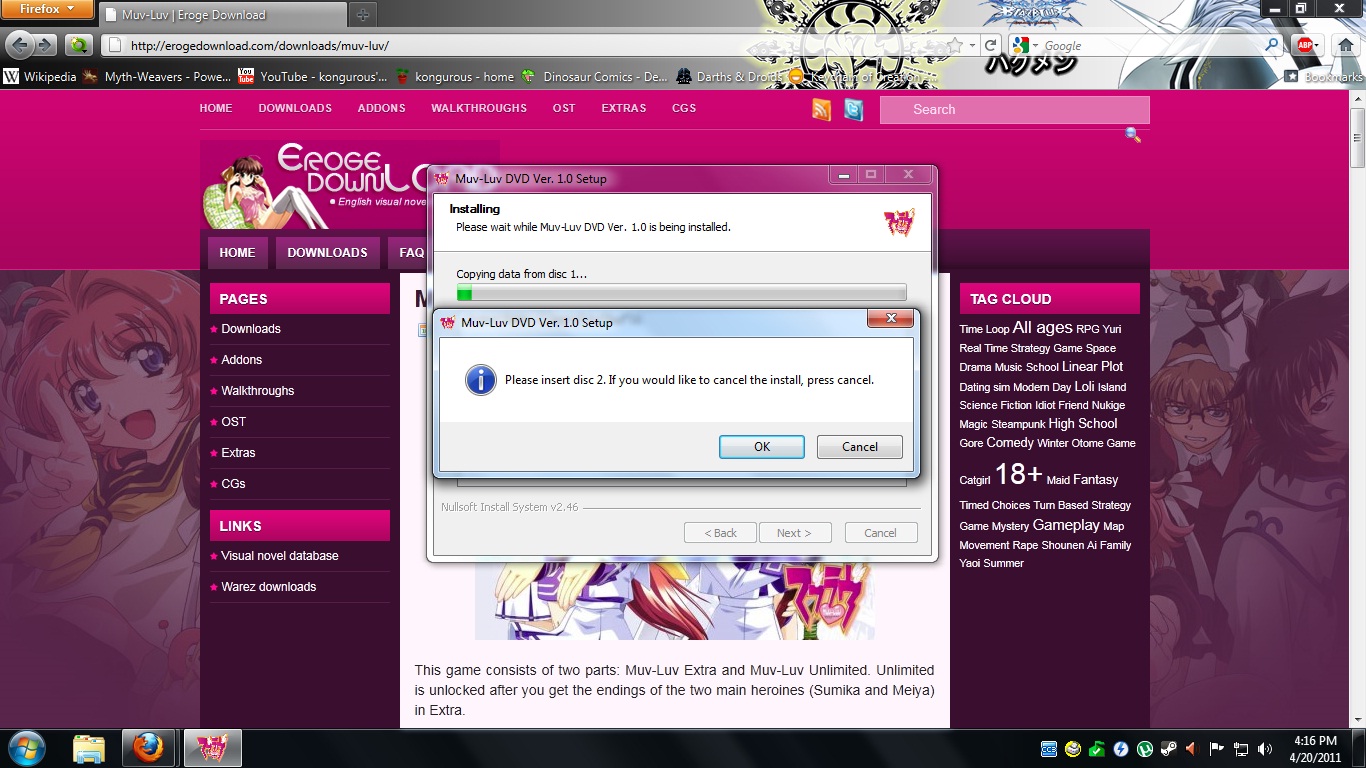The width and height of the screenshot is (1366, 768).
Task: Open ADDONS in the top site menu
Action: (382, 108)
